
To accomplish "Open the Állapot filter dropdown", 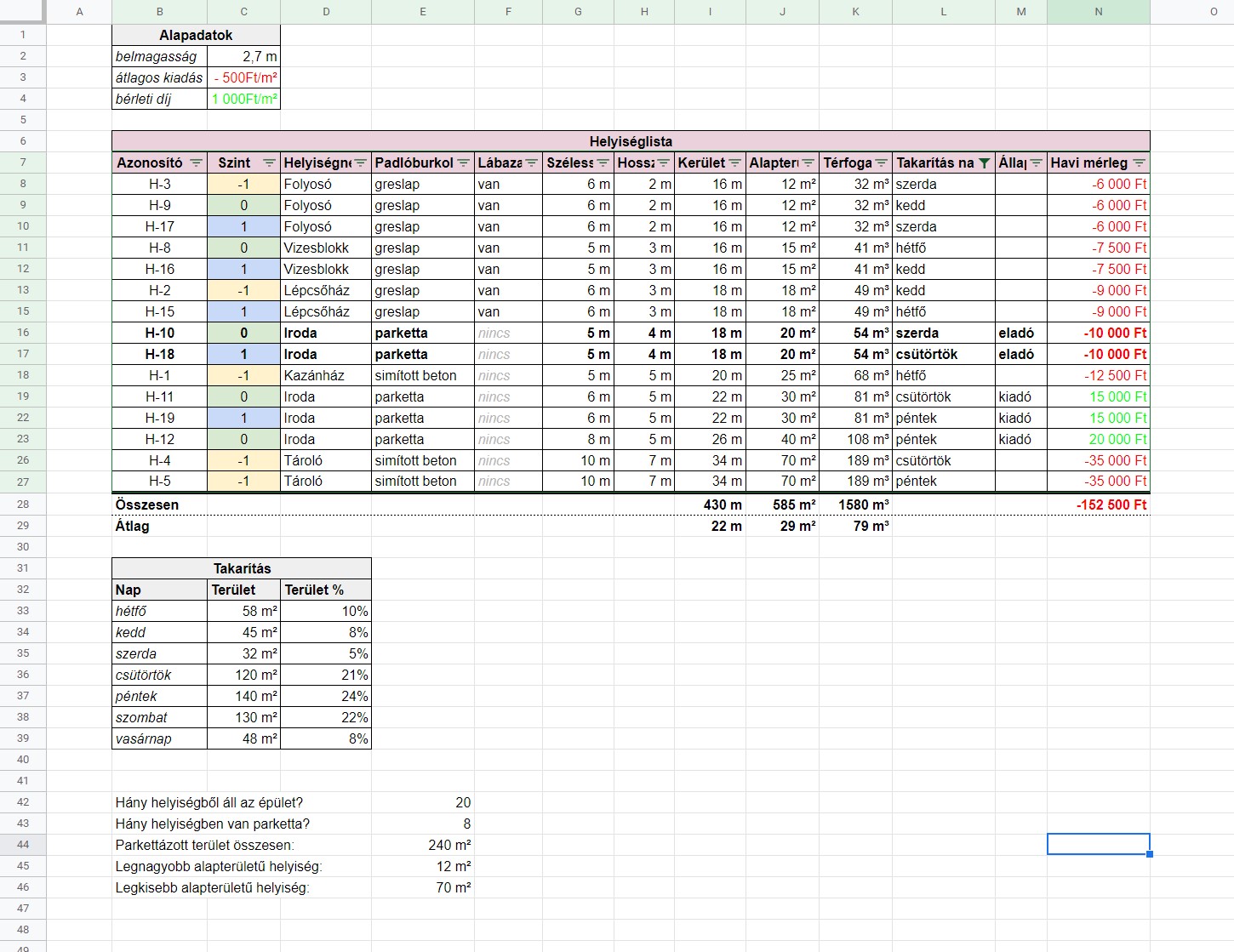I will [x=1036, y=162].
